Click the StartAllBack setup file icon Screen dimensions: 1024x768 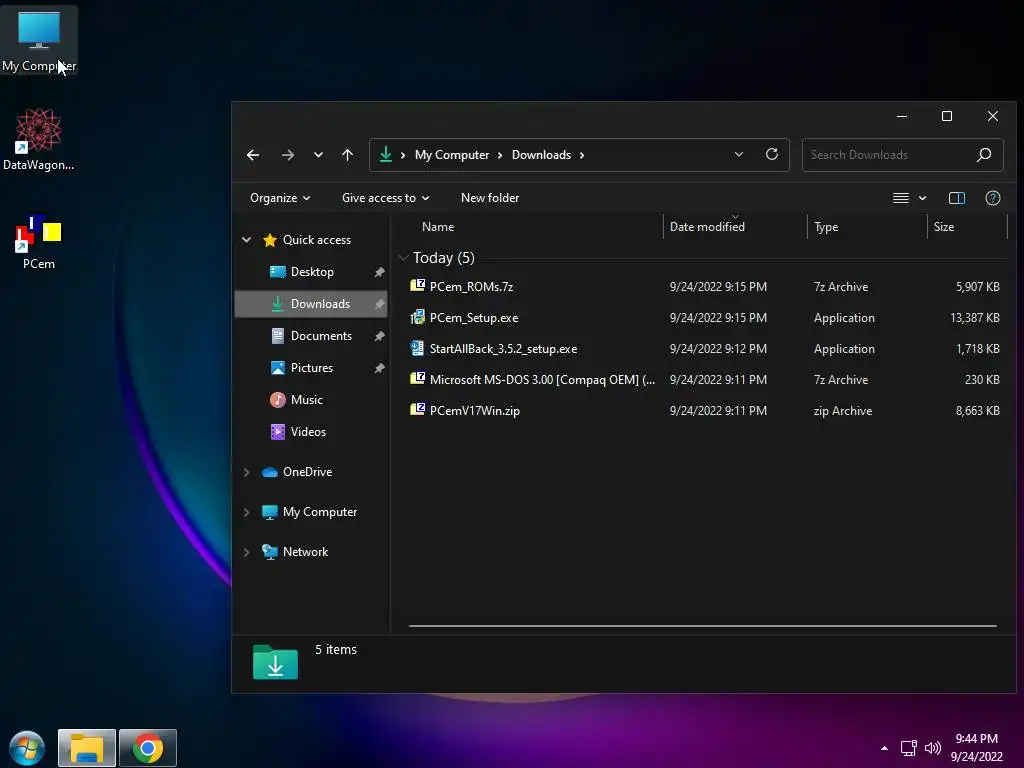(x=417, y=347)
